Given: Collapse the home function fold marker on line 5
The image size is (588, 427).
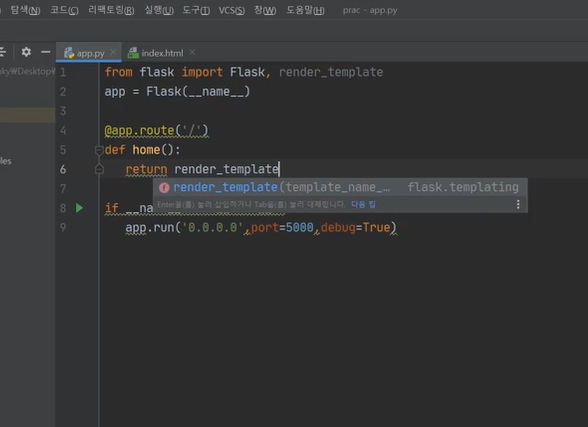Looking at the screenshot, I should (x=99, y=150).
